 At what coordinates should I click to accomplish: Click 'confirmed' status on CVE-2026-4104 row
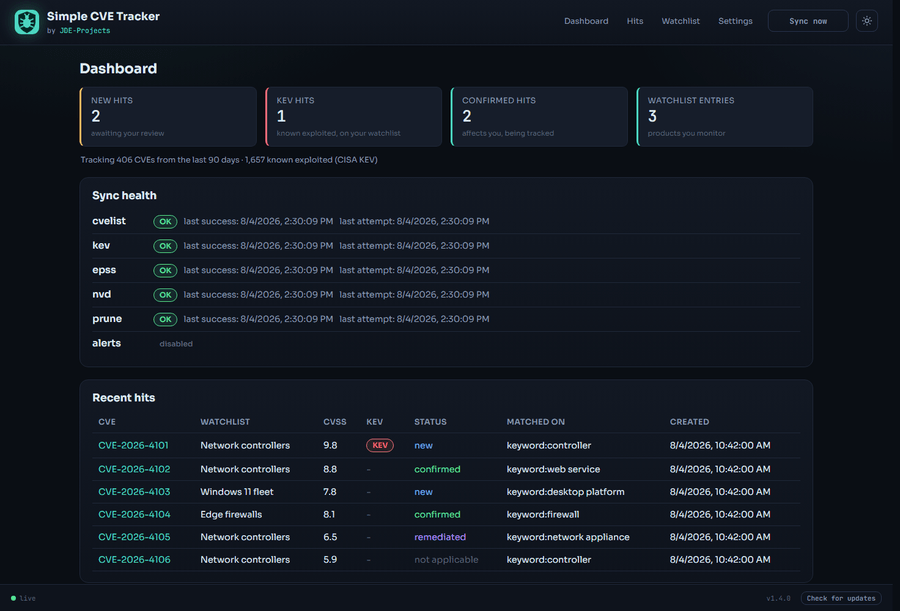pos(437,515)
